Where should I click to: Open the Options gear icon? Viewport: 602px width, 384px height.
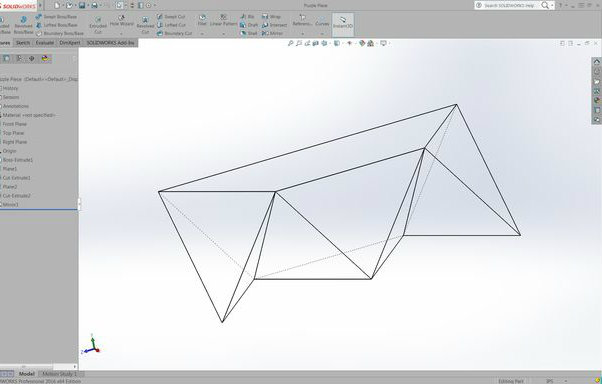148,5
